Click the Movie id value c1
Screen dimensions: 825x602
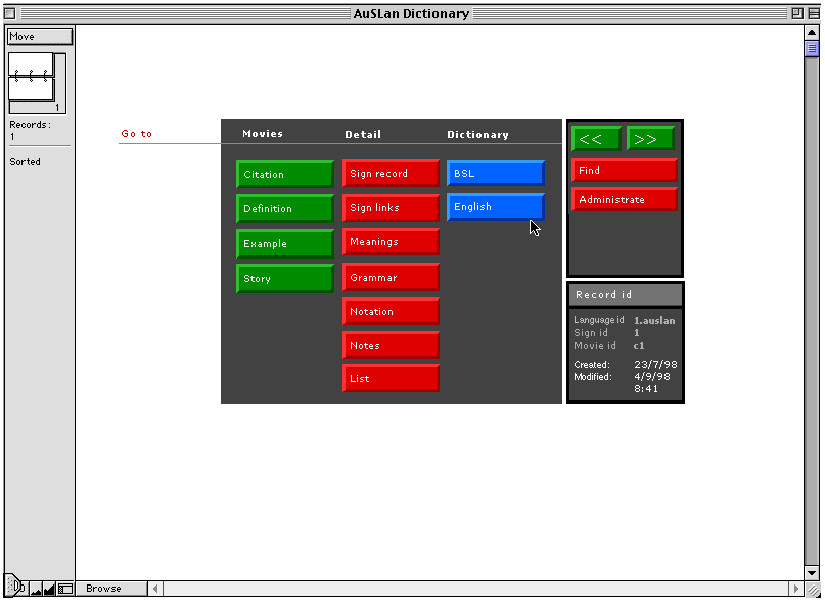coord(639,346)
